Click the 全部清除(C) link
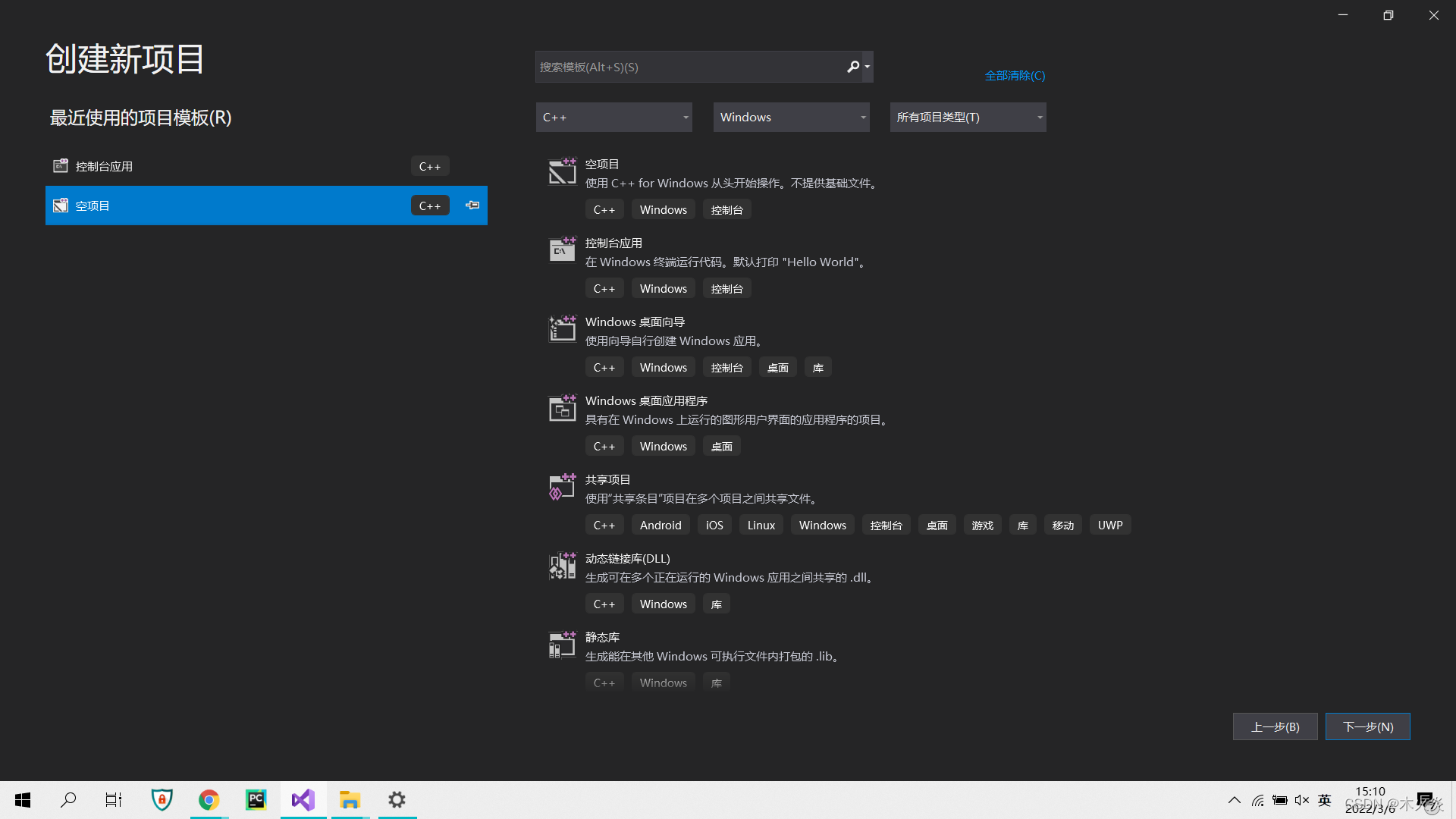The image size is (1456, 819). [1015, 75]
